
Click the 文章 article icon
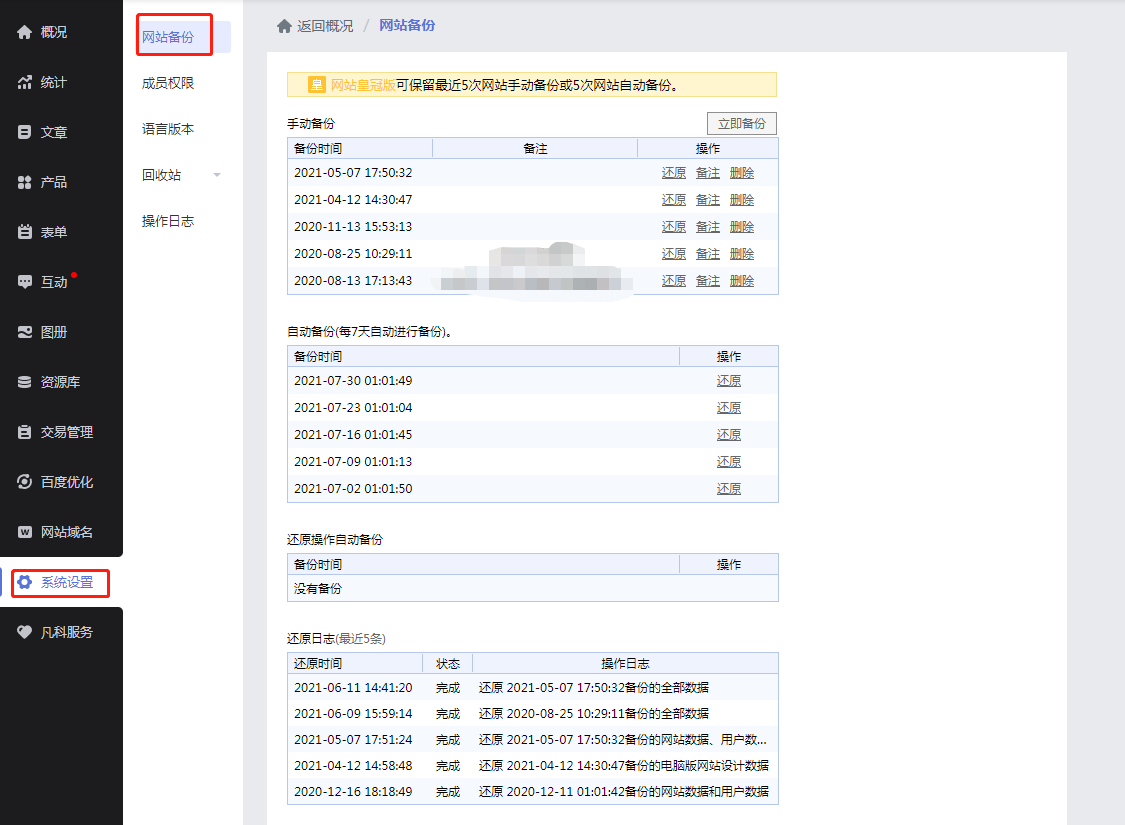24,132
